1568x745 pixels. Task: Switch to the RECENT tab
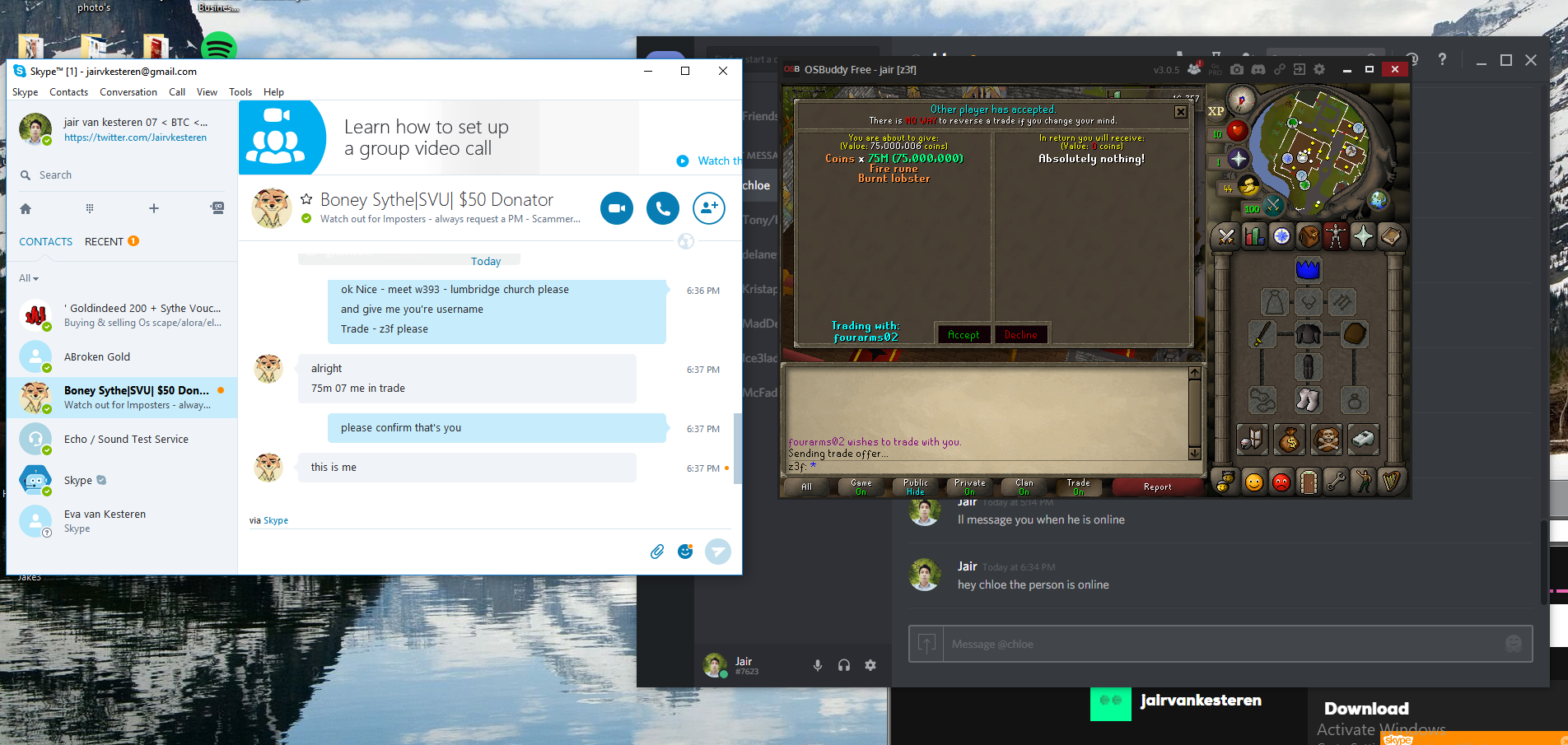(x=104, y=241)
